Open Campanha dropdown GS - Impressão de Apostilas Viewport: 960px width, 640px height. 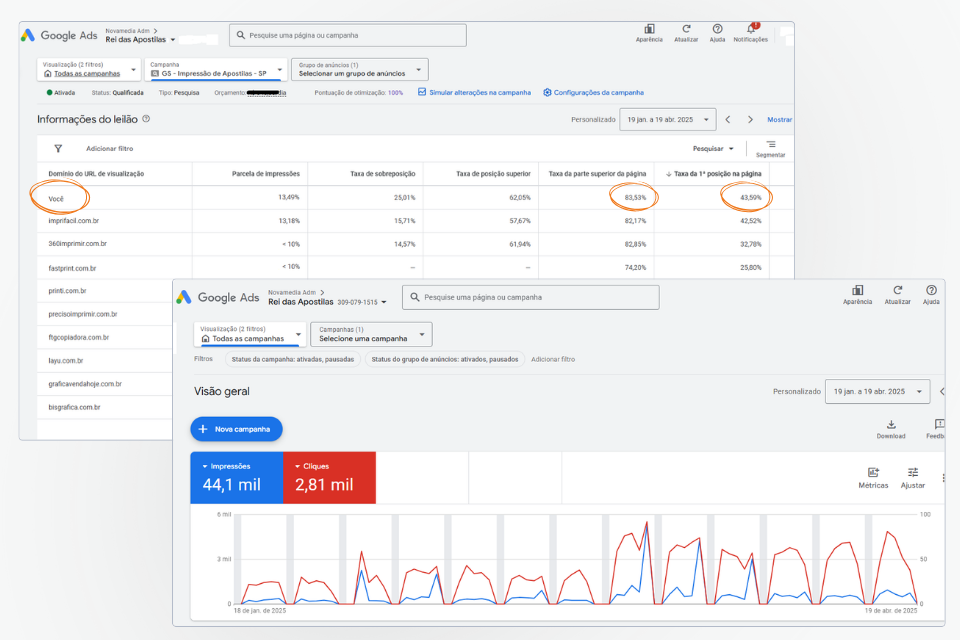pyautogui.click(x=216, y=69)
